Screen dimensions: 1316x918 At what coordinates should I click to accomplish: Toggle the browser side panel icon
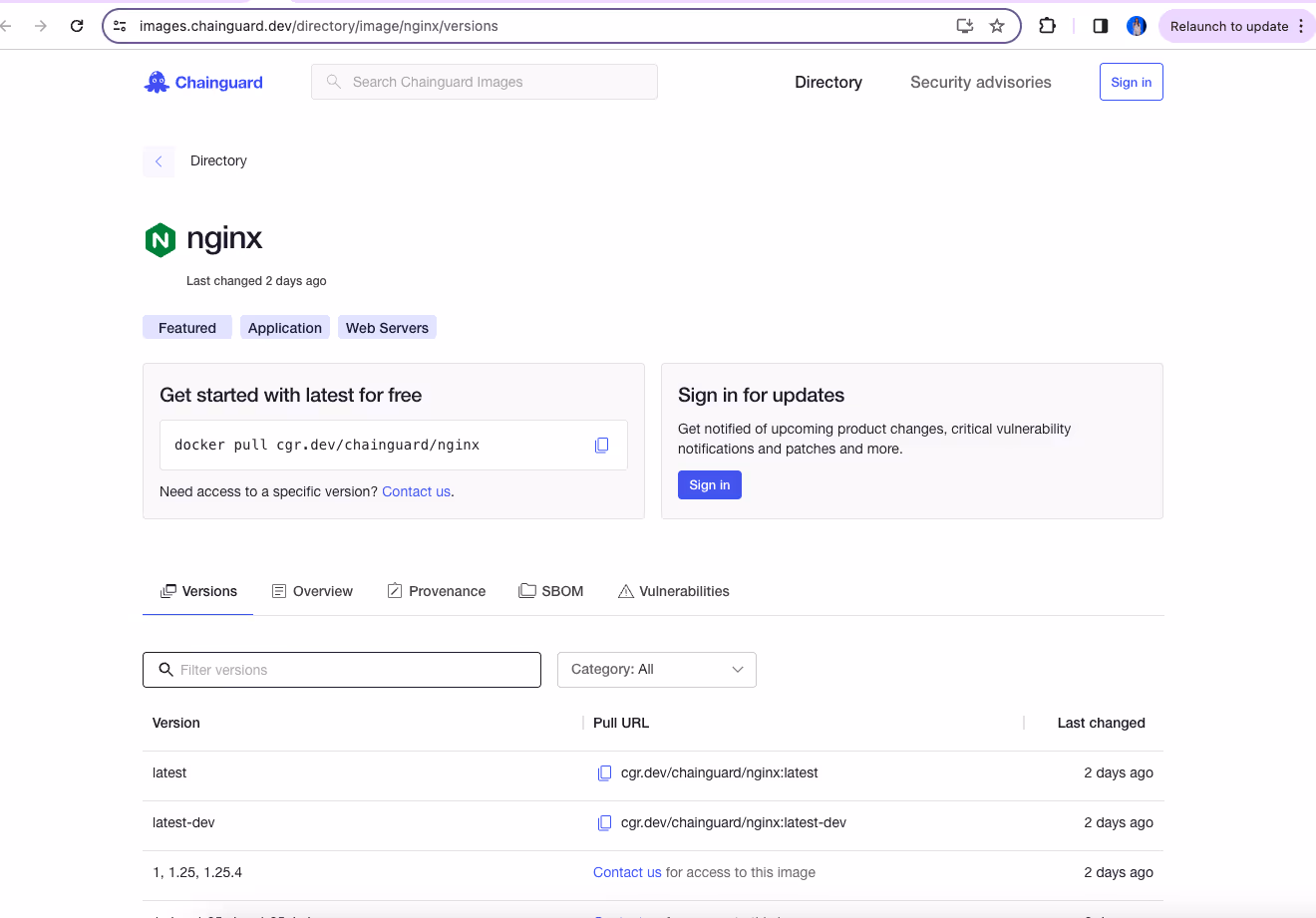(1101, 26)
